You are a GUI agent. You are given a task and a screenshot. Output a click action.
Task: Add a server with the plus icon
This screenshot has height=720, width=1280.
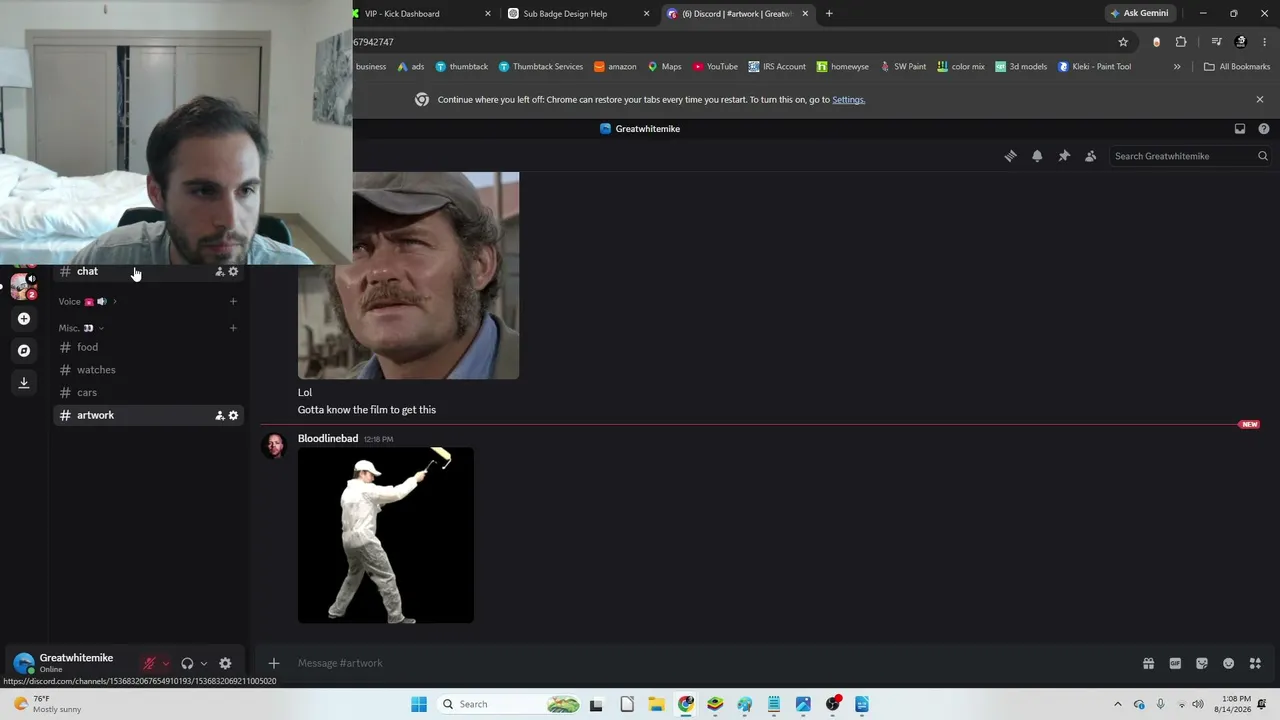point(24,319)
